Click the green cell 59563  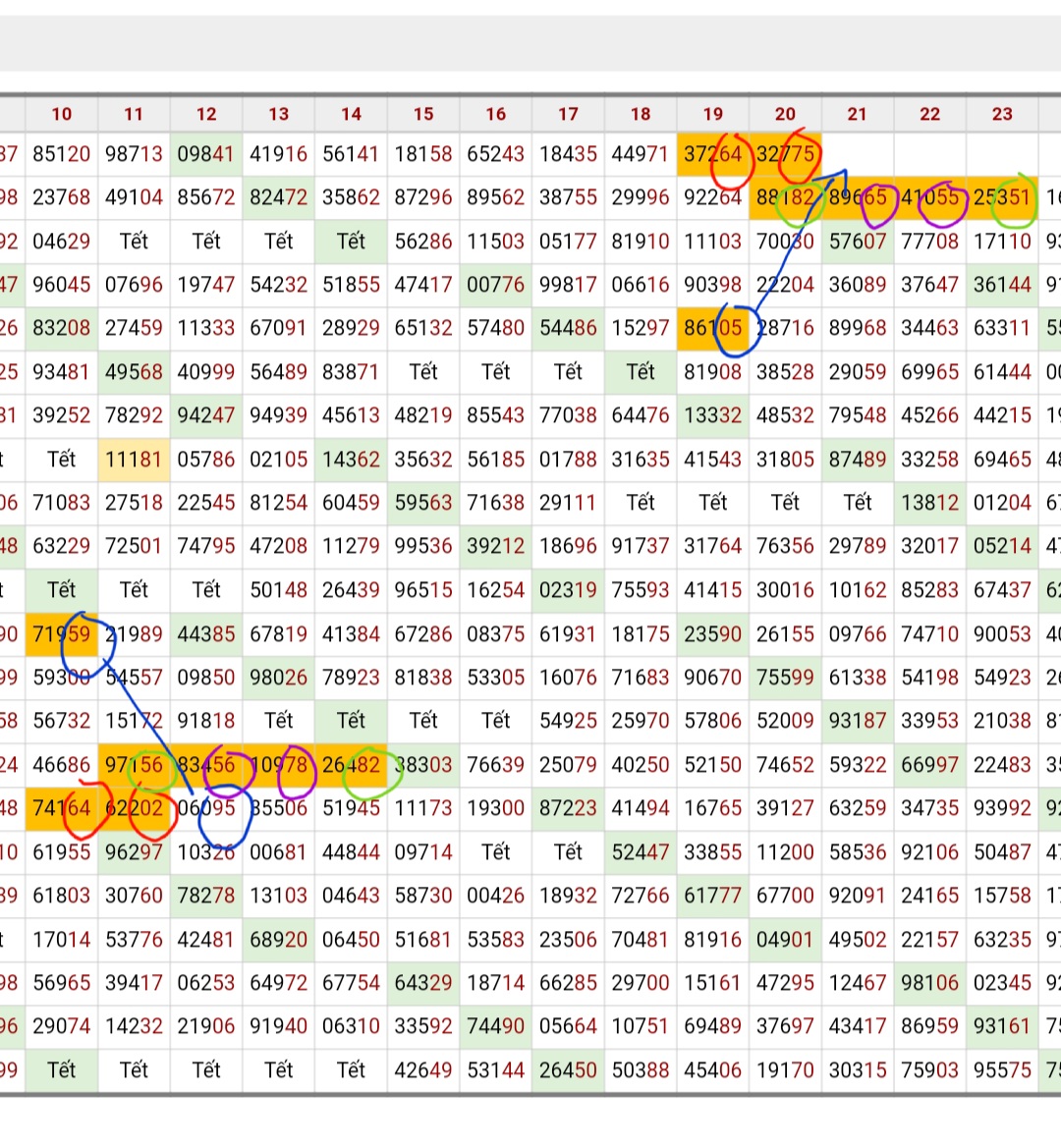[x=423, y=503]
